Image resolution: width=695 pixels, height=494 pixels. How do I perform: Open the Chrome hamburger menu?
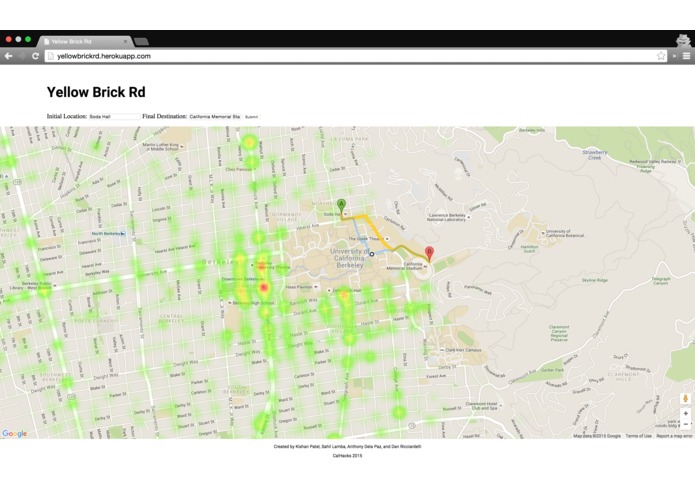[x=686, y=56]
